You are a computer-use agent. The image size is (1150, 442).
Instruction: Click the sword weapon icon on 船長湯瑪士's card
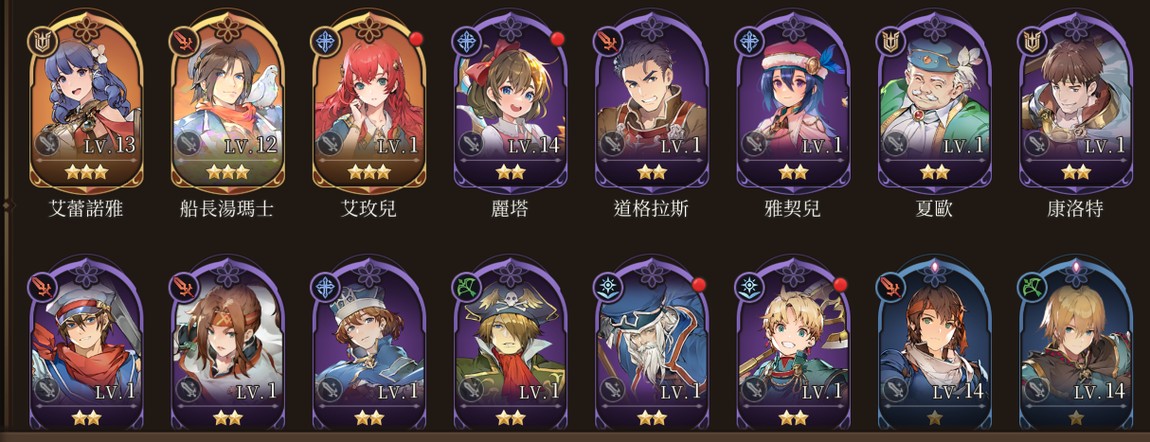click(186, 143)
